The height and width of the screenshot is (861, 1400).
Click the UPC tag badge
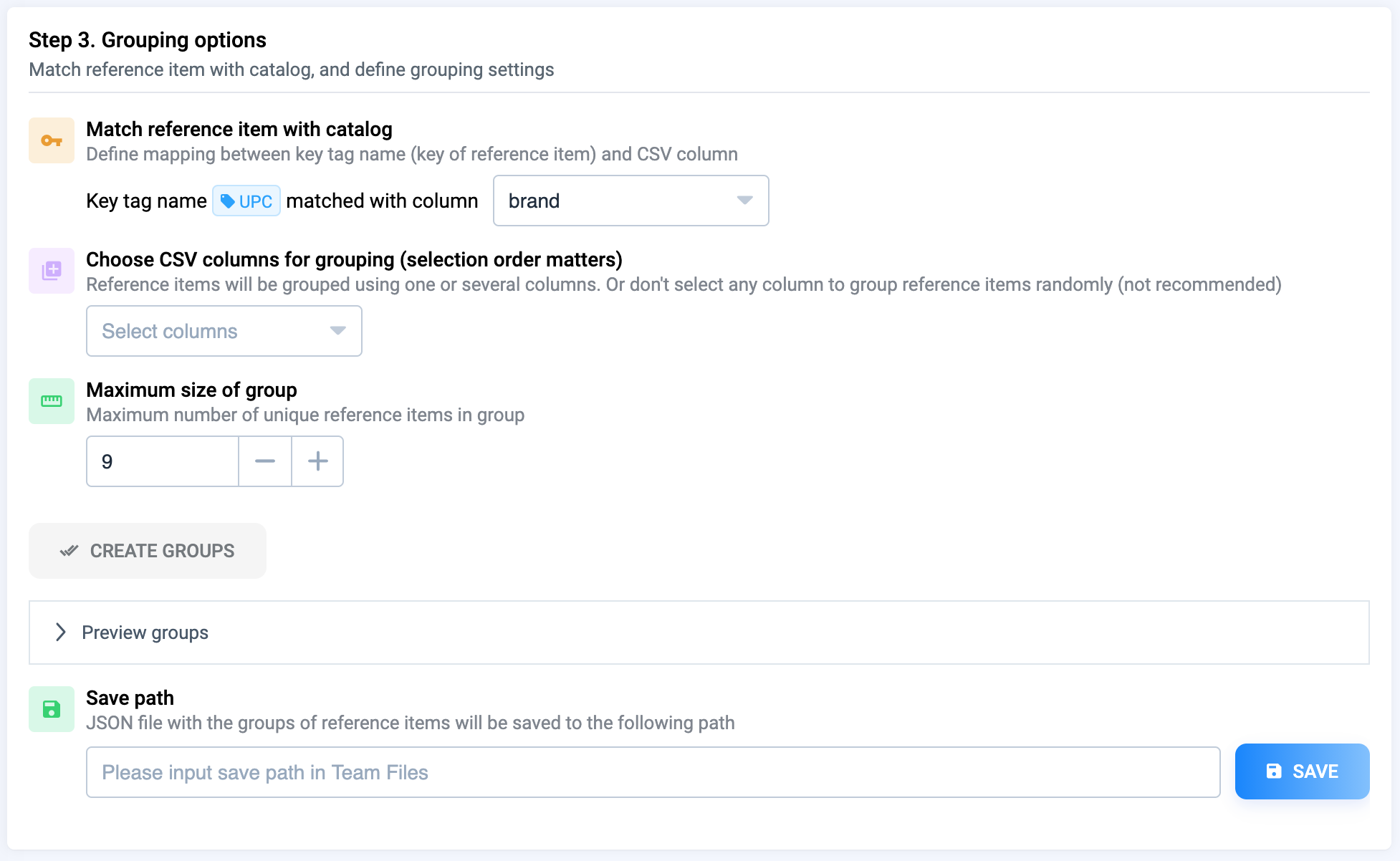[246, 201]
